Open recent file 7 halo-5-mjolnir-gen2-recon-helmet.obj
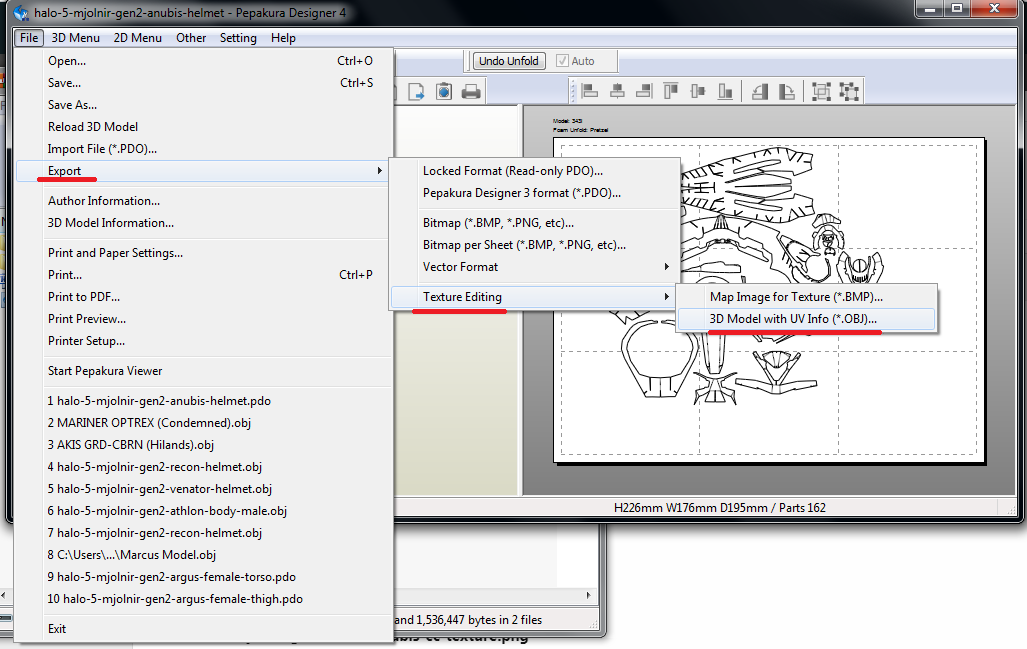1027x649 pixels. pyautogui.click(x=204, y=533)
